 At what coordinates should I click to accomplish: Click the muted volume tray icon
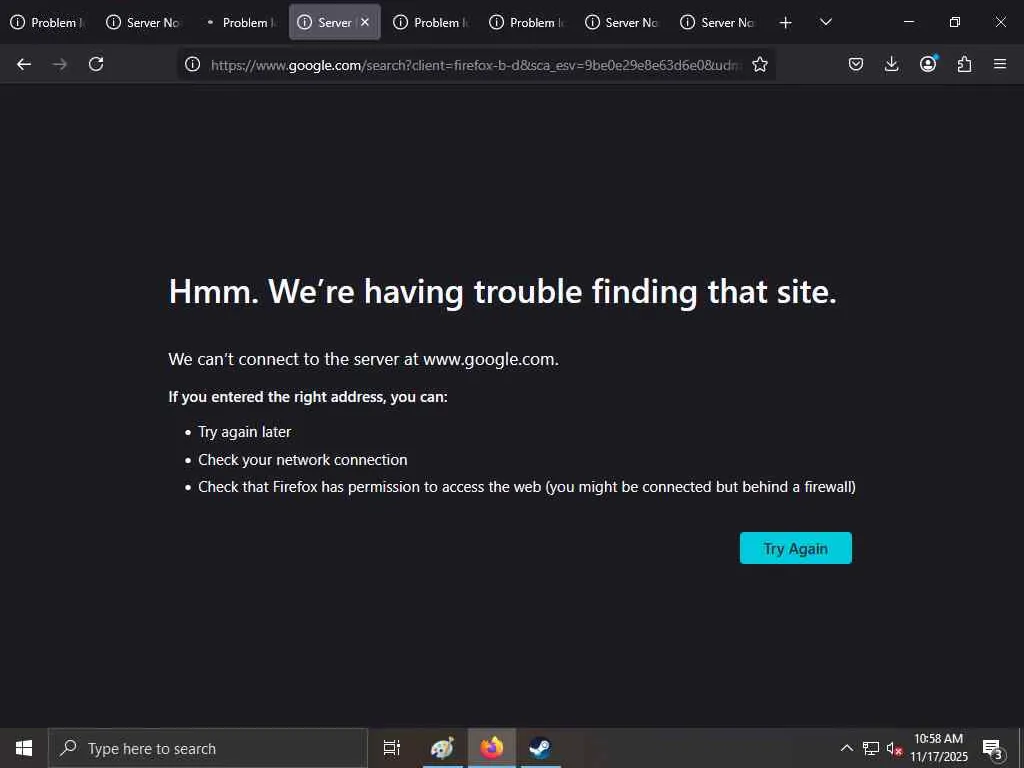(x=894, y=749)
